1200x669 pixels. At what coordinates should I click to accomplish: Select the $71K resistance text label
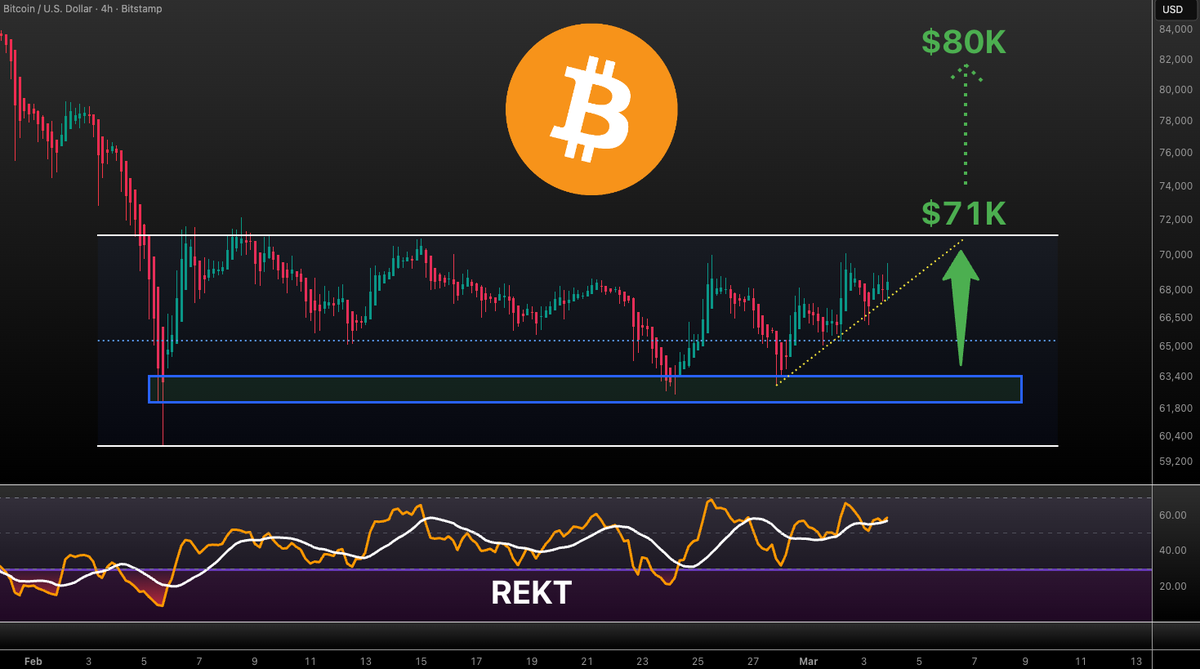[964, 213]
